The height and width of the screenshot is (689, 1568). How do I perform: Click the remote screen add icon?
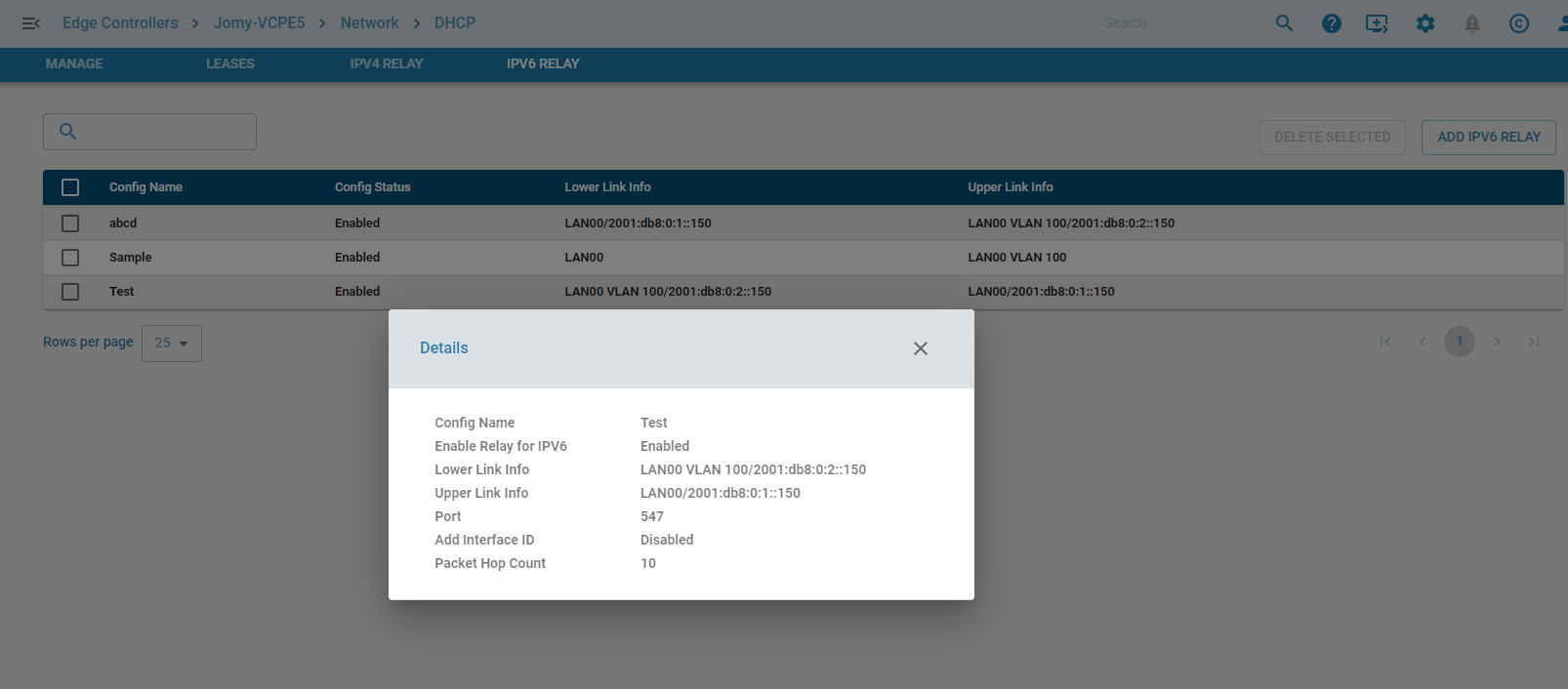coord(1377,23)
